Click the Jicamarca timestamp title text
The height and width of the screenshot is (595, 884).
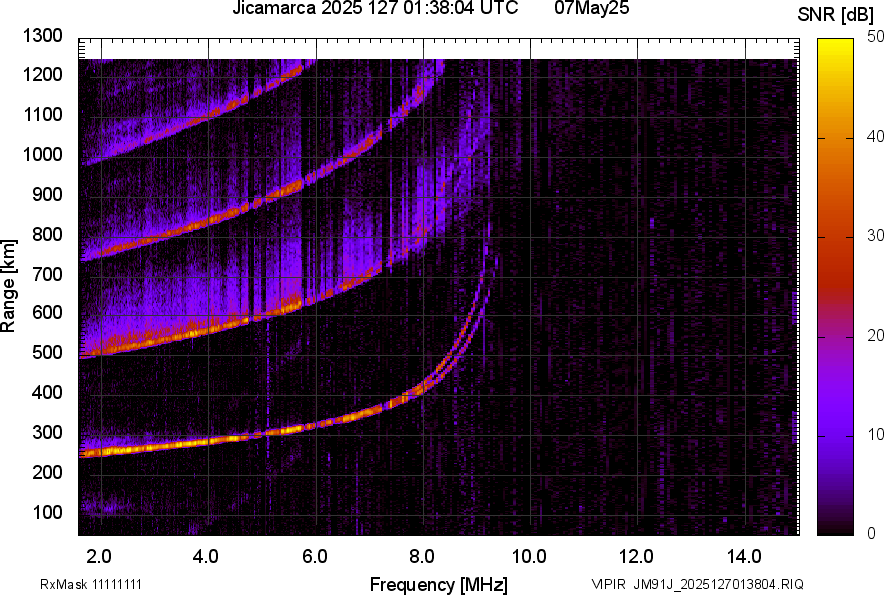[375, 9]
